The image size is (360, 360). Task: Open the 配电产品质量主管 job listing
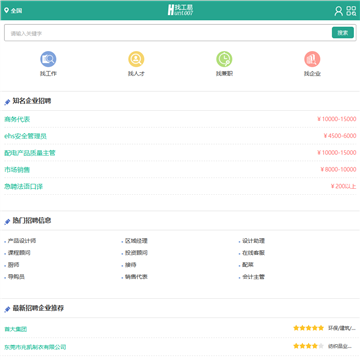(x=30, y=153)
